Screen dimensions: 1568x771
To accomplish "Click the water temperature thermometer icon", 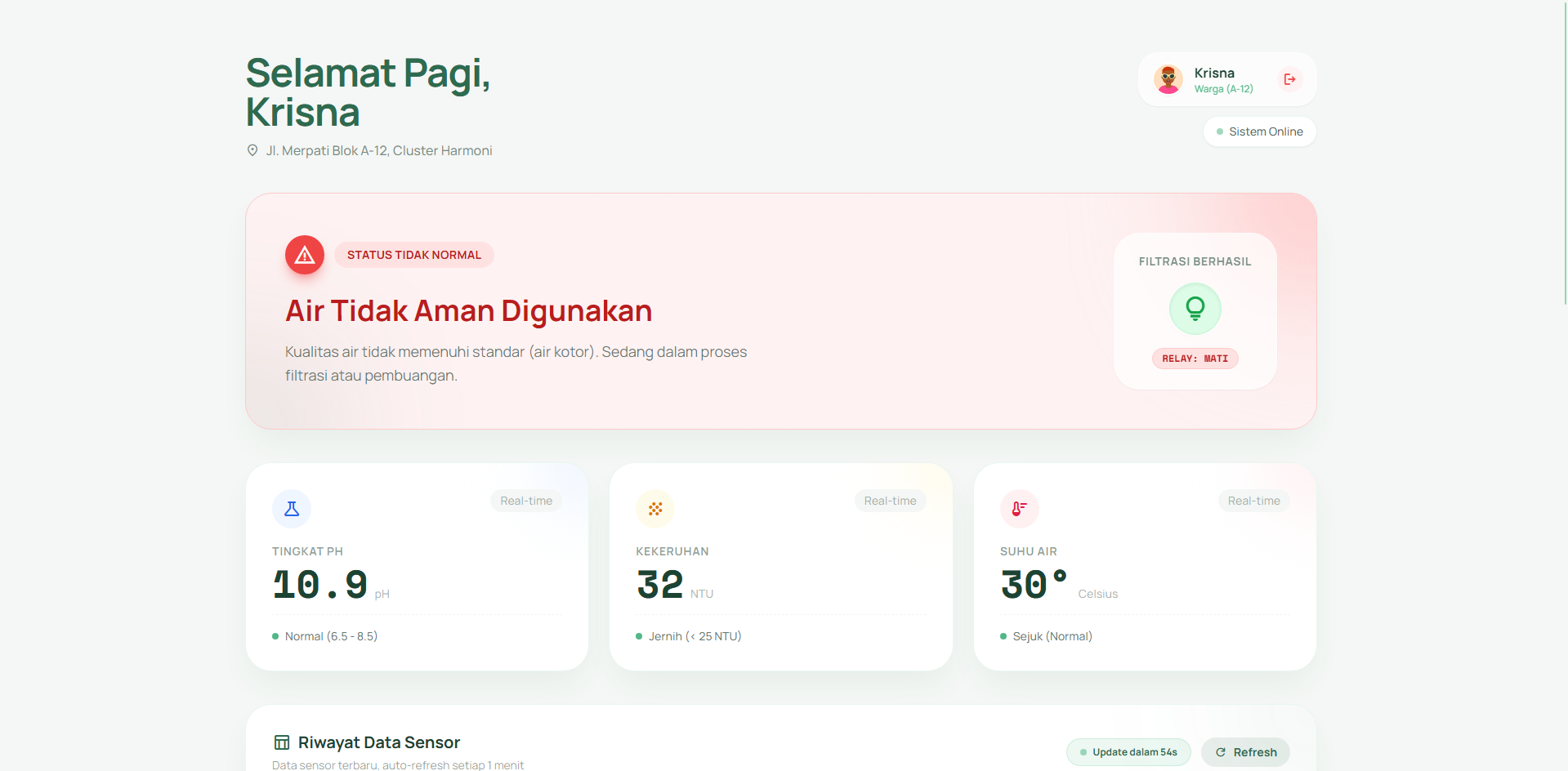I will 1020,509.
